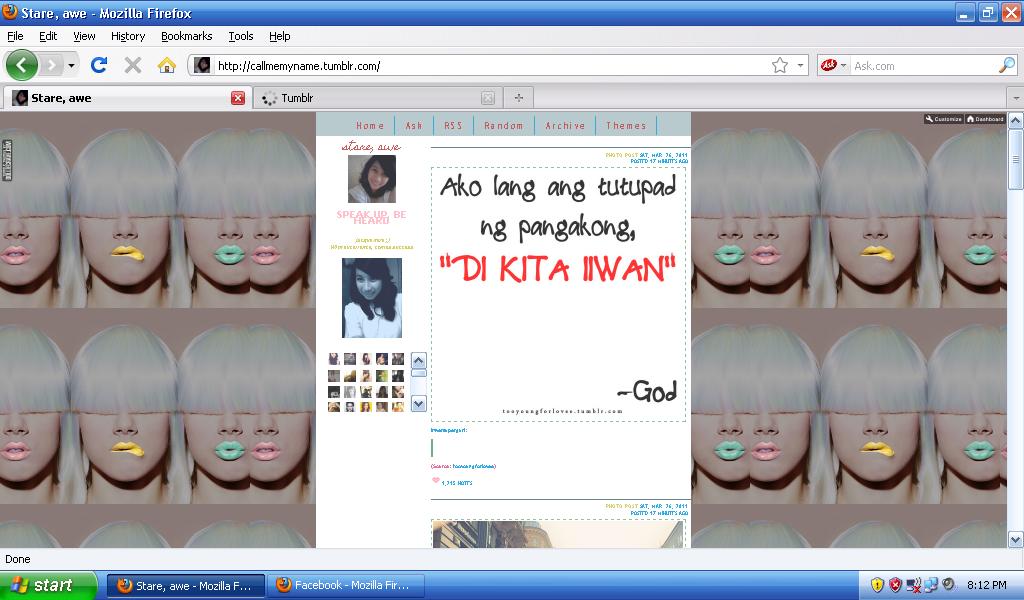Open the list all tabs dropdown

pyautogui.click(x=1015, y=98)
